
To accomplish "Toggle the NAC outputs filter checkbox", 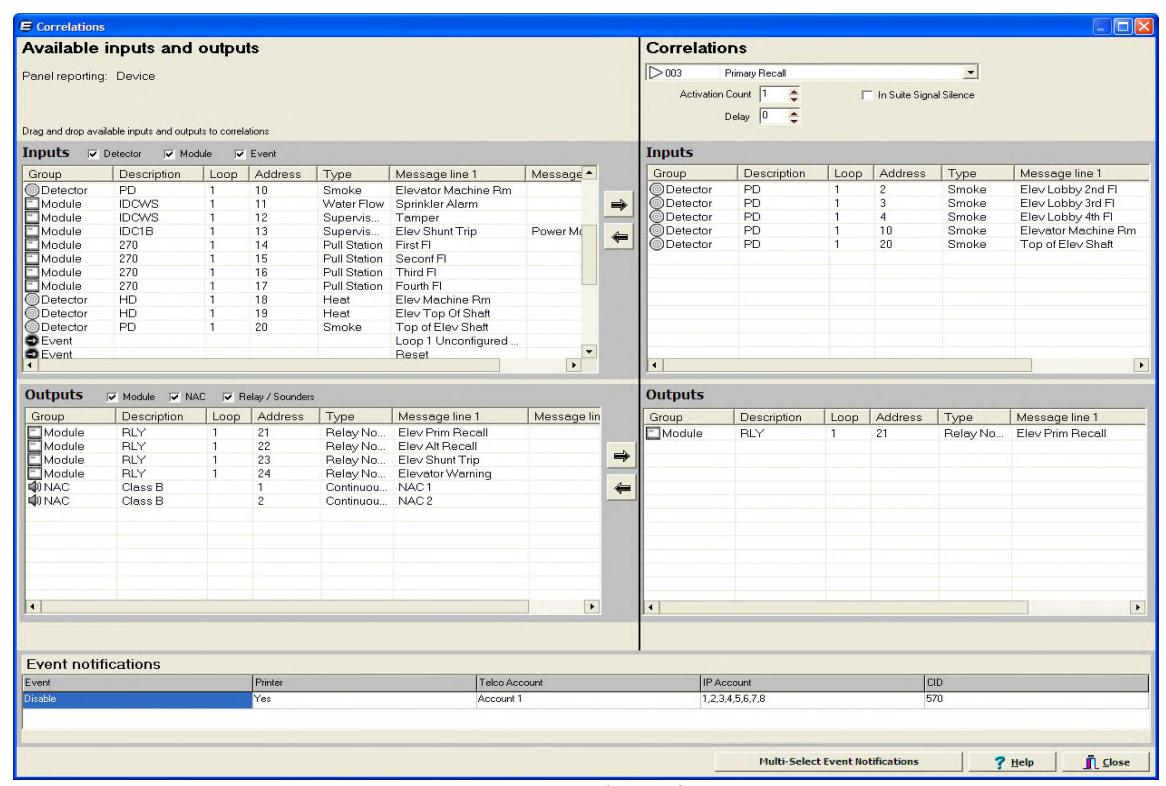I will coord(174,397).
